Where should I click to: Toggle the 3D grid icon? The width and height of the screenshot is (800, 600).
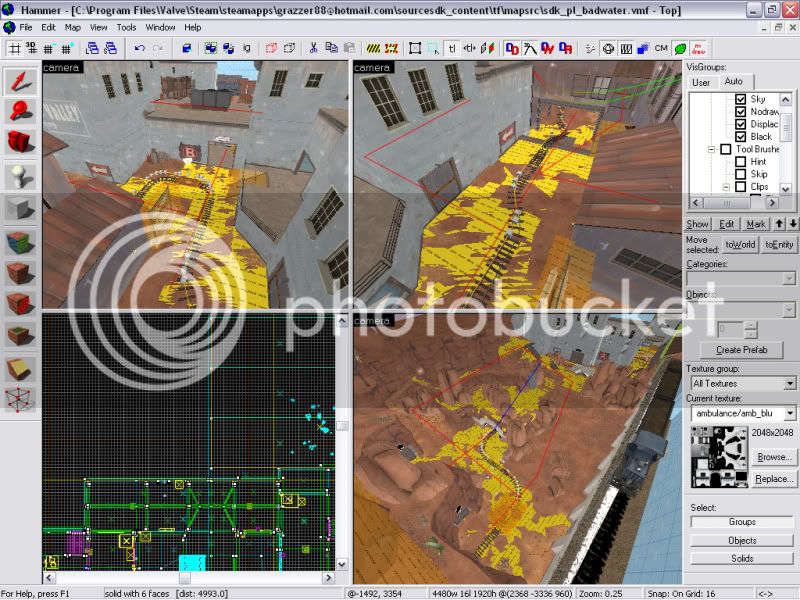point(32,48)
